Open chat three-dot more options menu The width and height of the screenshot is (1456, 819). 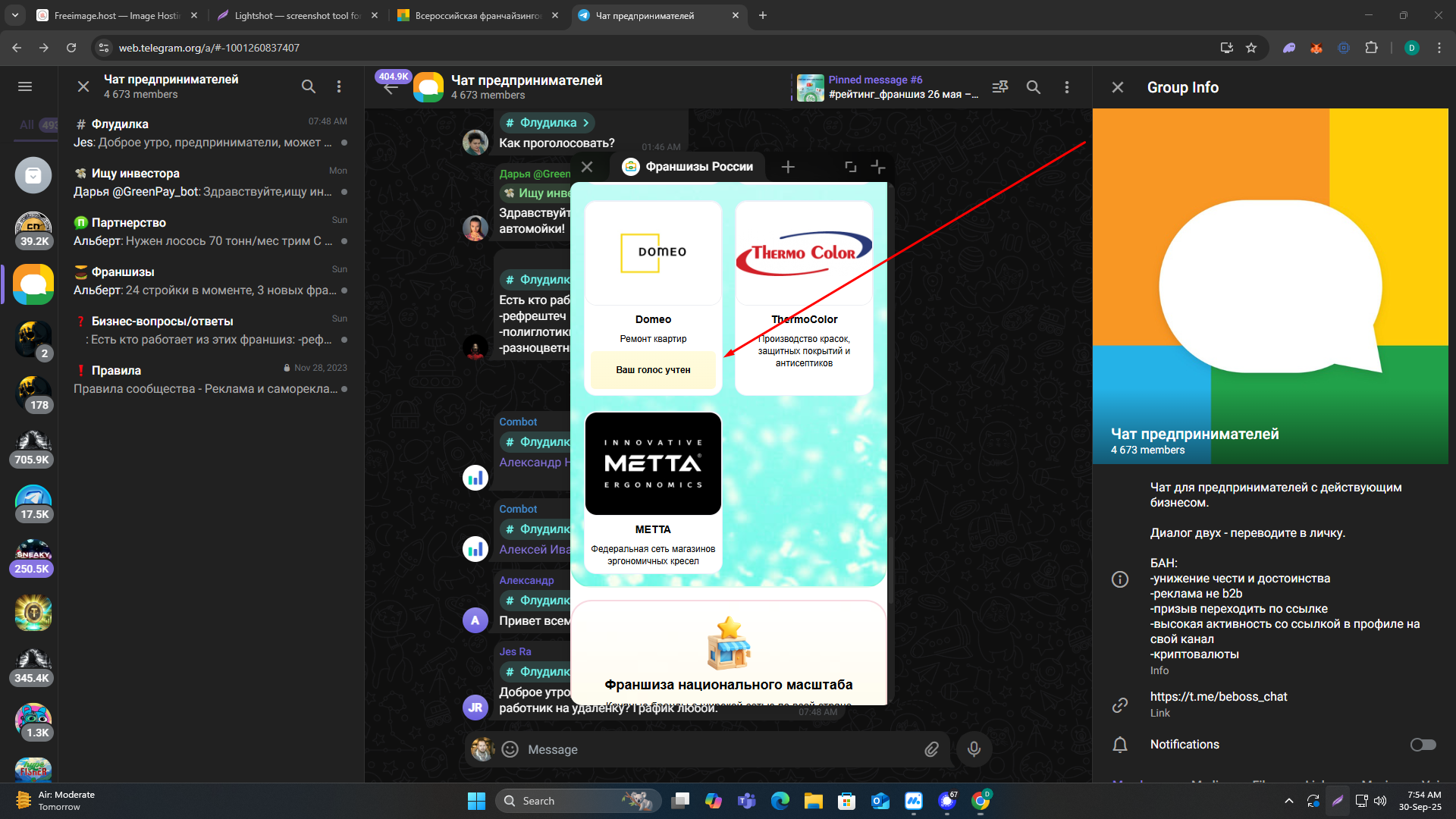(x=1067, y=87)
